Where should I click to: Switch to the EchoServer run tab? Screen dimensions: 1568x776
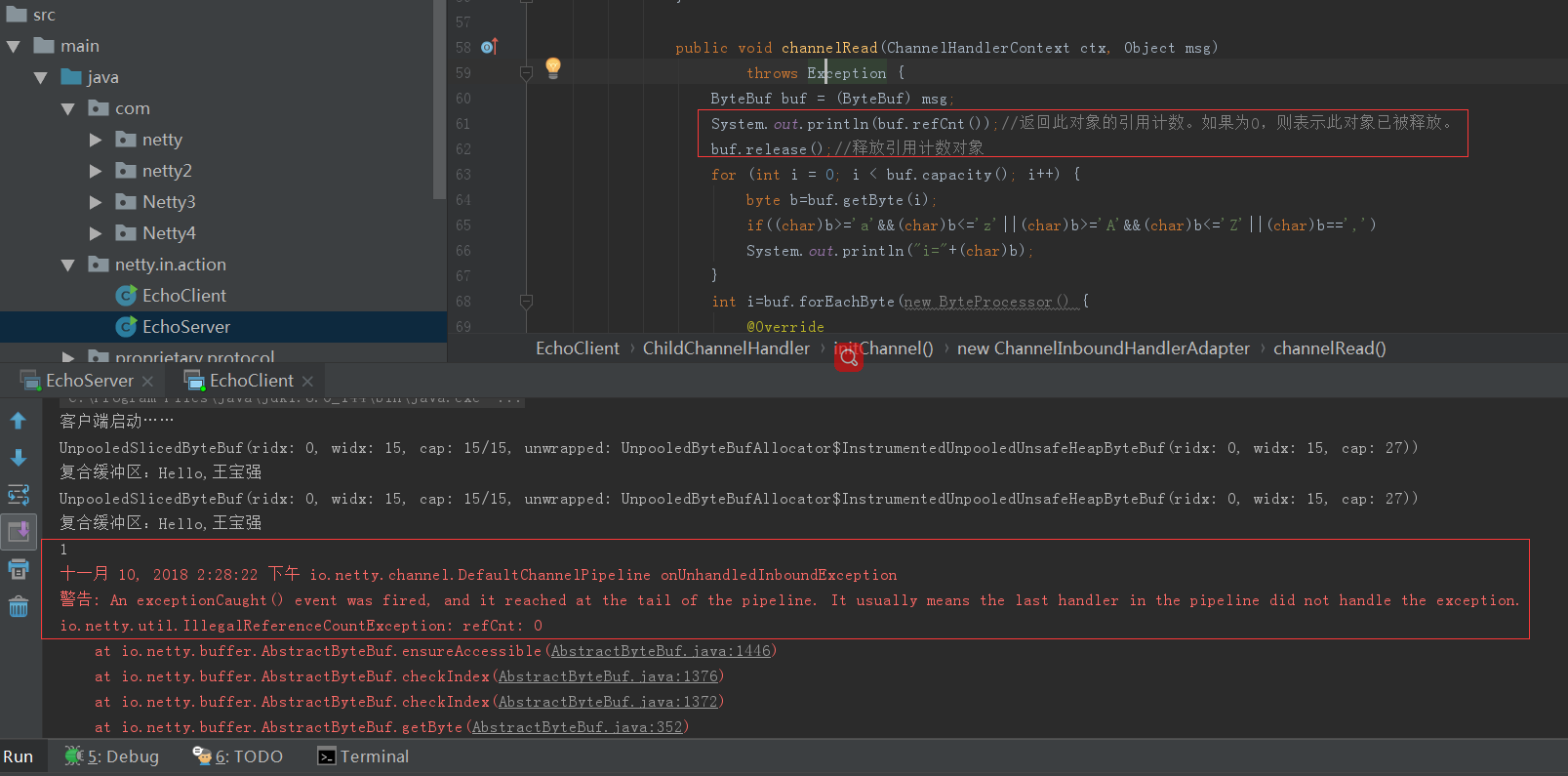89,381
